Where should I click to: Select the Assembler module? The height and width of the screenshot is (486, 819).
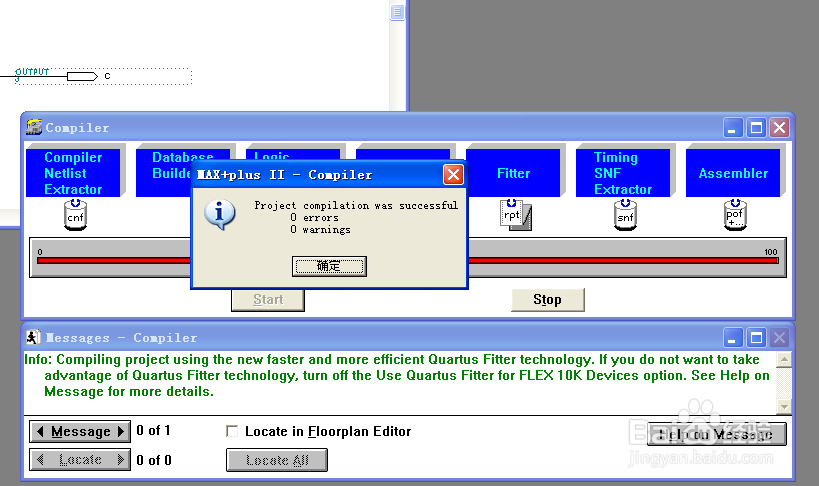[733, 173]
